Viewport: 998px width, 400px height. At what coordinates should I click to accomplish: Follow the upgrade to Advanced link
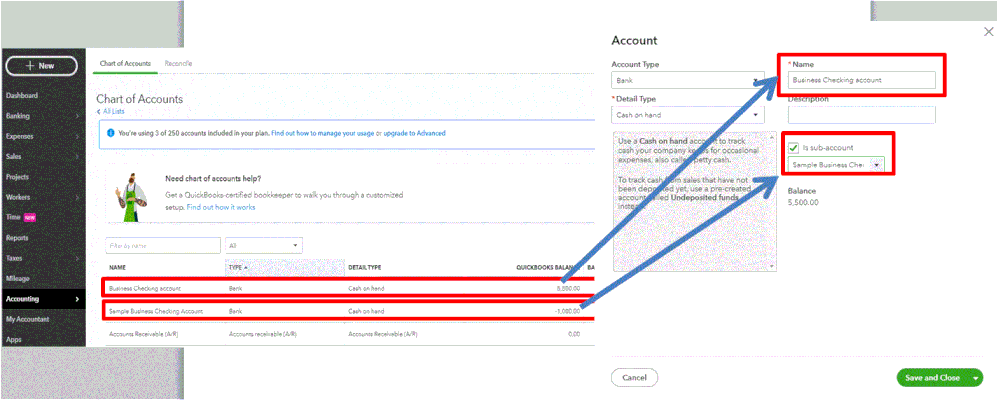coord(416,133)
